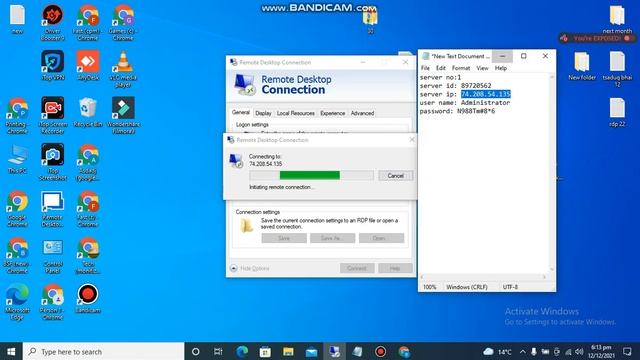
Task: Switch to the Local Resources tab
Action: 296,113
